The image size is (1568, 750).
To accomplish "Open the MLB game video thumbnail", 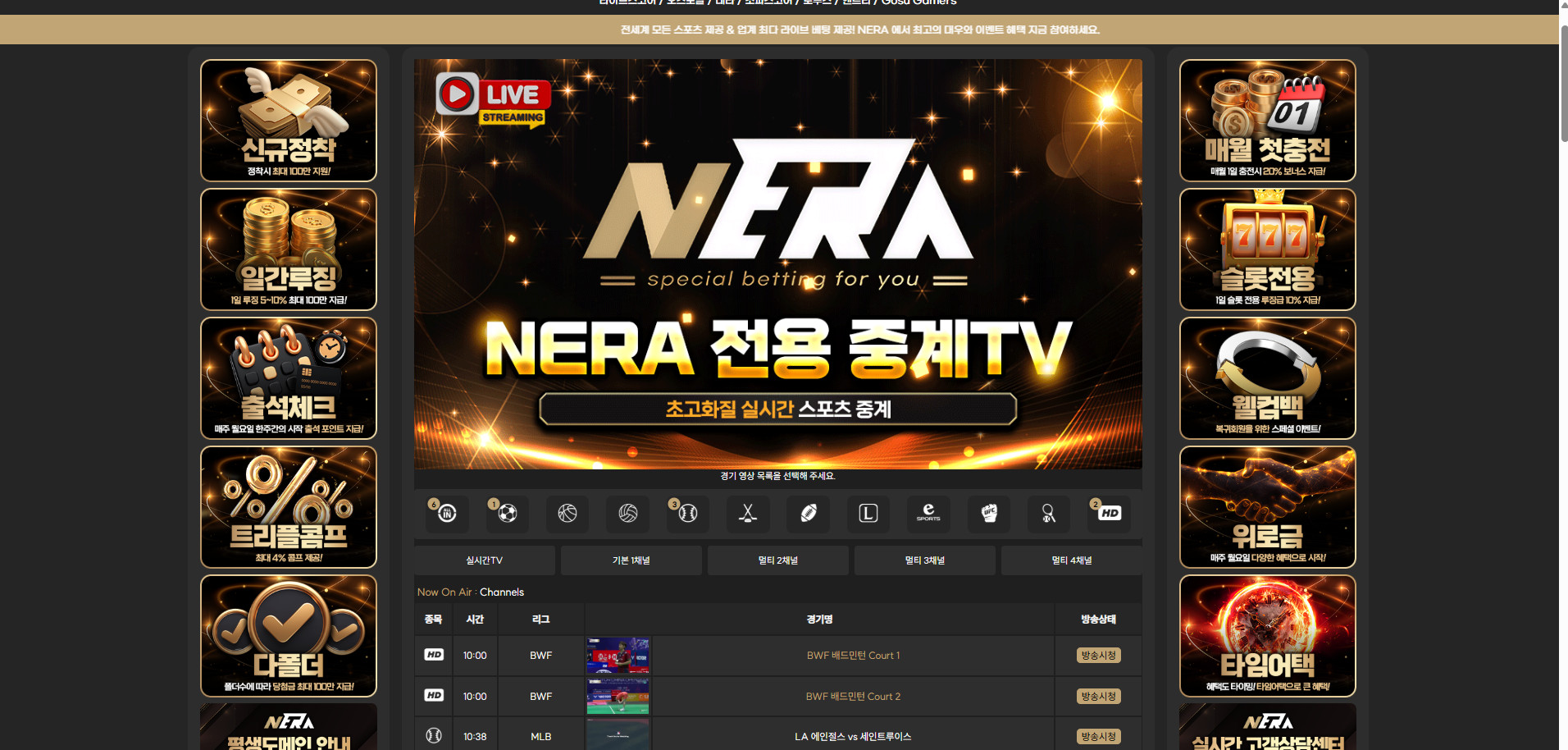I will (618, 735).
